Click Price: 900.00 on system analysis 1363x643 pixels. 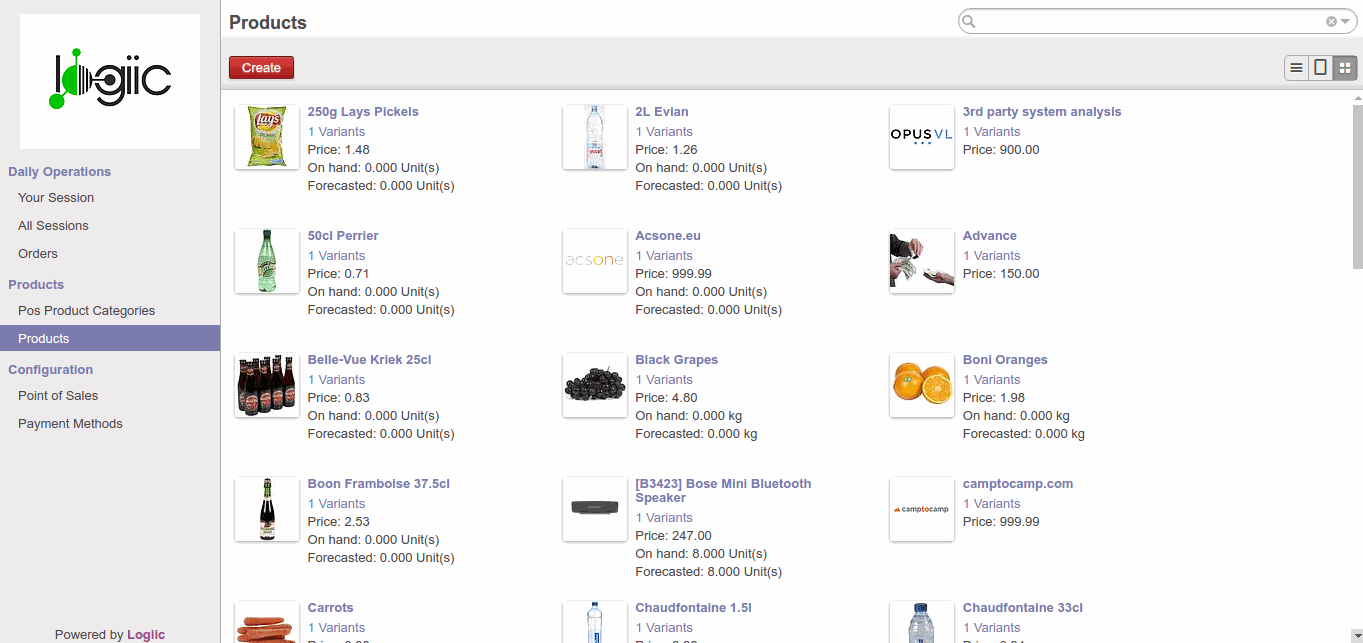tap(1001, 150)
